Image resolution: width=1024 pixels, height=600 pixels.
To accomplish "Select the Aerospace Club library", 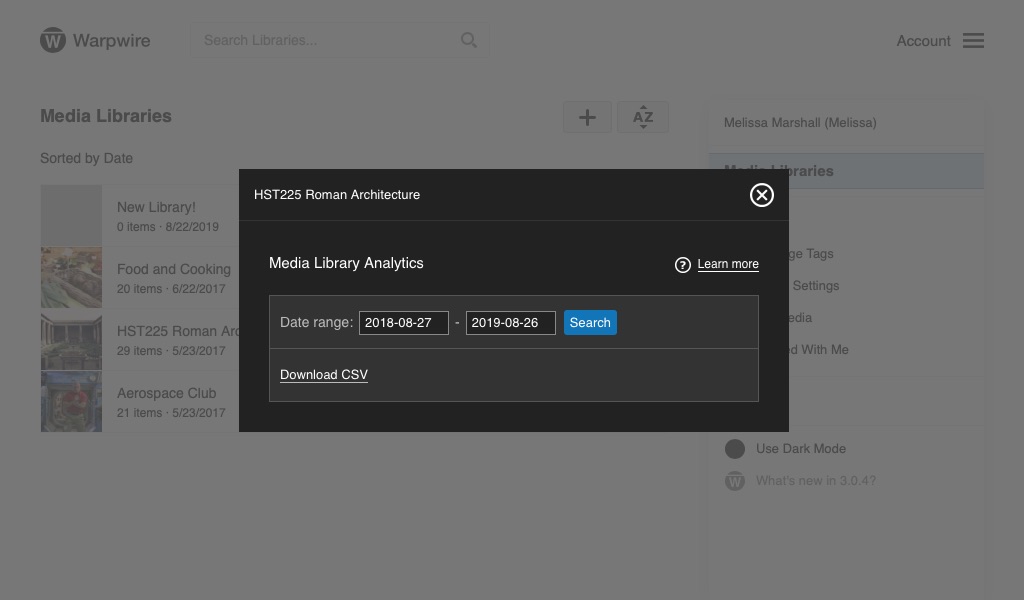I will [167, 393].
